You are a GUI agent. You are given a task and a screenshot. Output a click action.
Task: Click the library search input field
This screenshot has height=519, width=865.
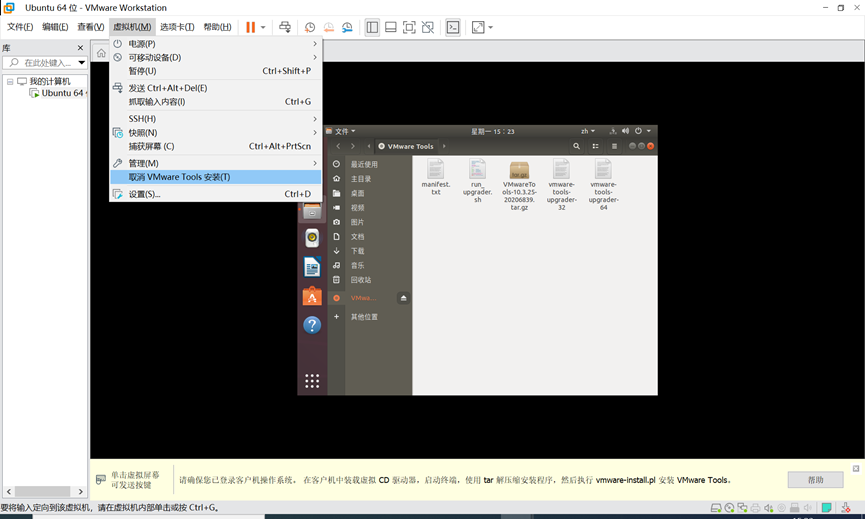[45, 63]
